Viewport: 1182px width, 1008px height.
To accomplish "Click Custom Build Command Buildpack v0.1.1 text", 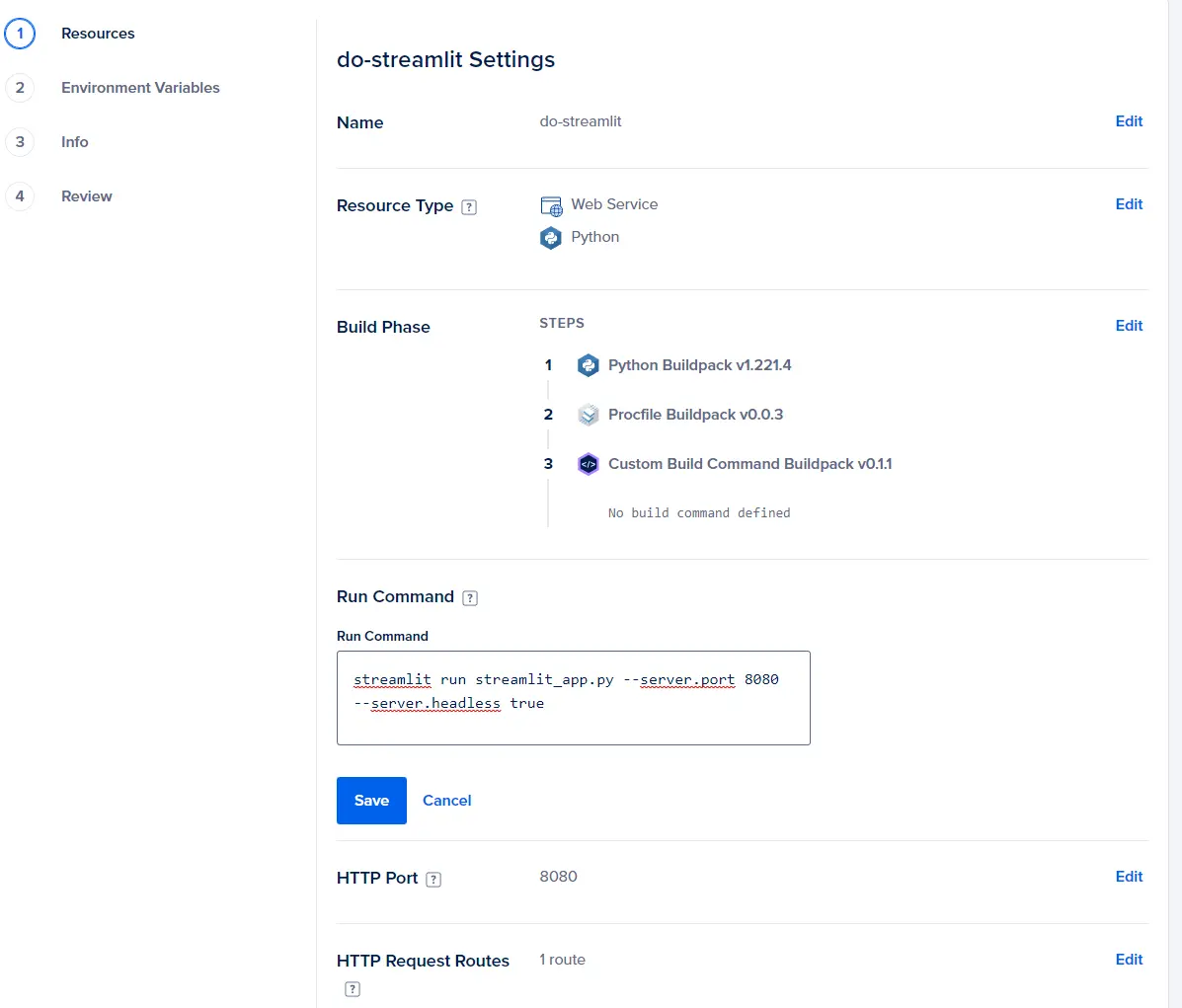I will [750, 464].
